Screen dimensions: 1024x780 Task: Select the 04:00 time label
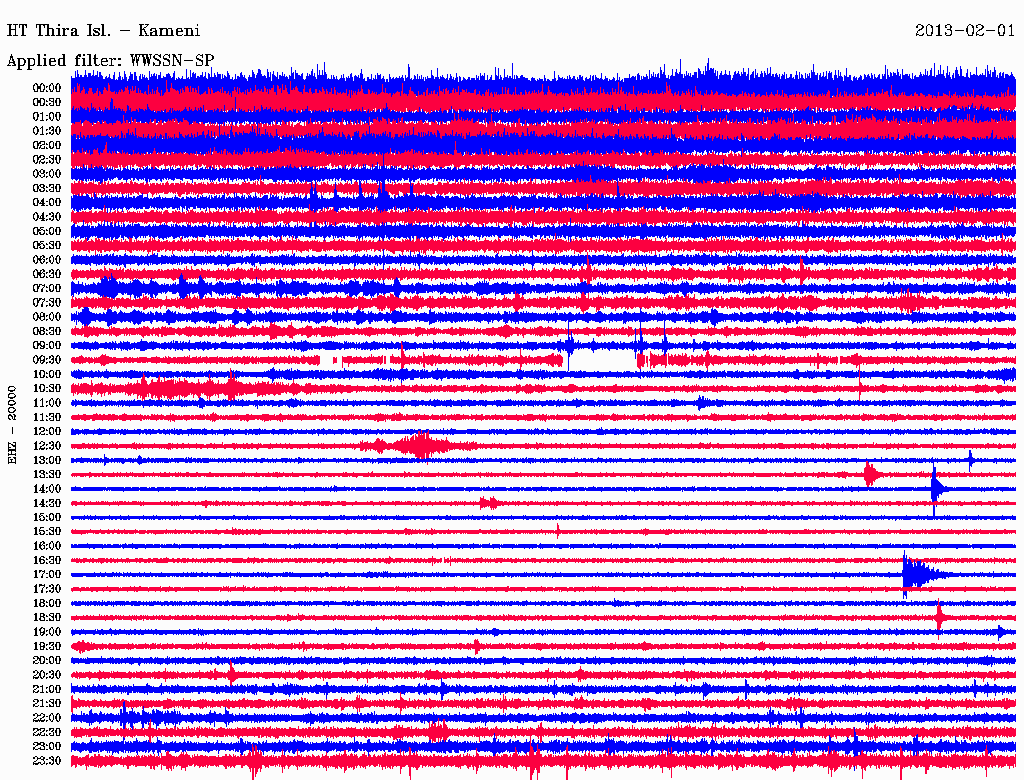pos(47,203)
